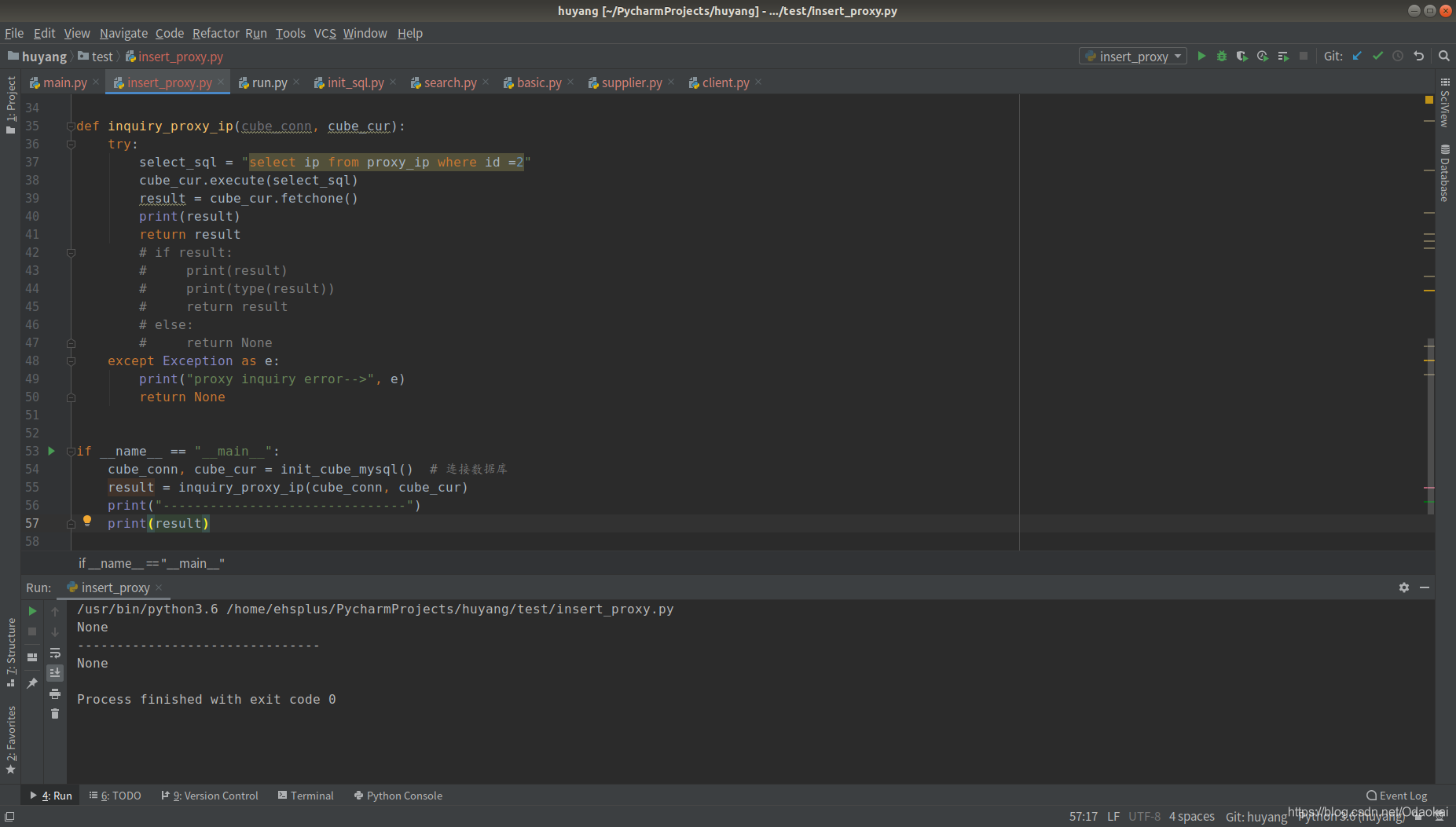This screenshot has height=827, width=1456.
Task: Click the 4 spaces indent status item
Action: [x=1192, y=817]
